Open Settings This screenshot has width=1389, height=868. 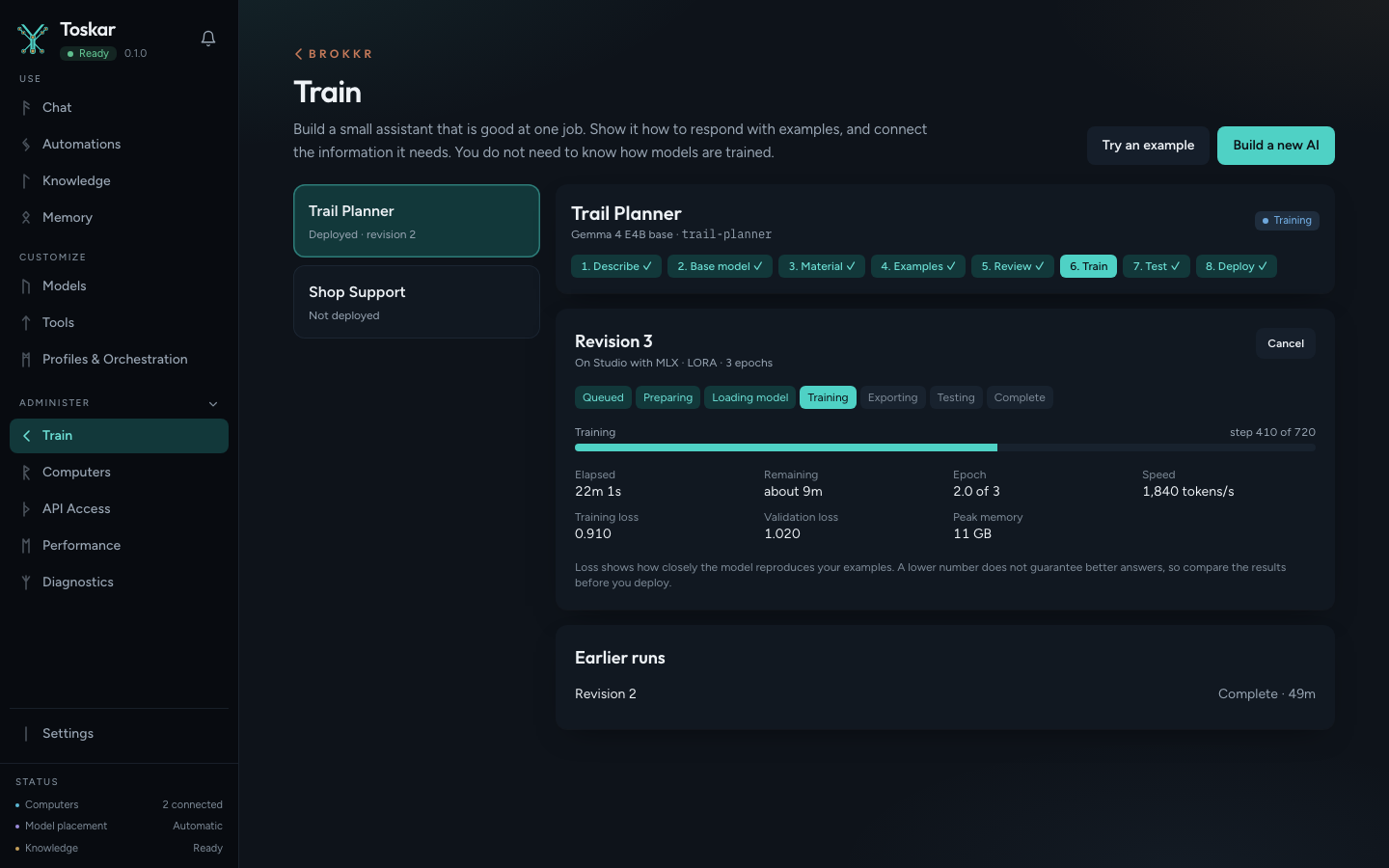tap(119, 734)
